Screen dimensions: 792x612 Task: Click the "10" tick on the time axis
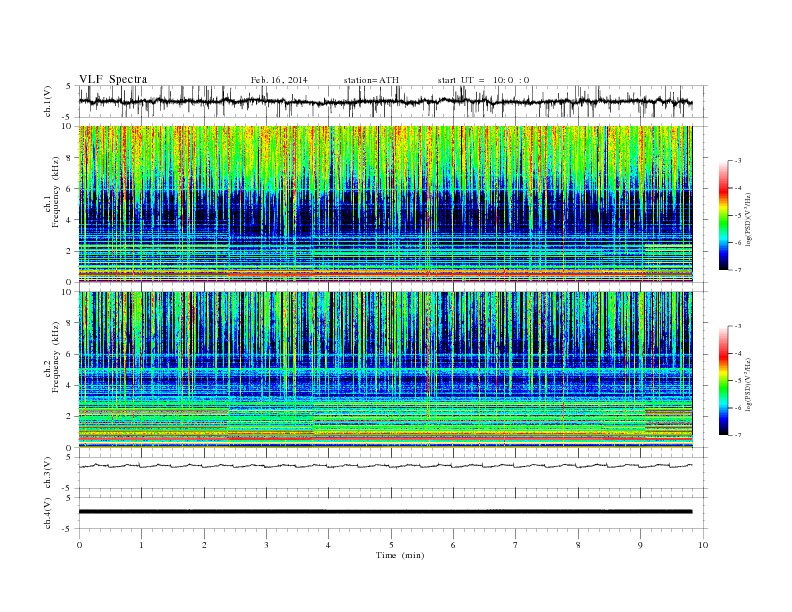(x=703, y=545)
